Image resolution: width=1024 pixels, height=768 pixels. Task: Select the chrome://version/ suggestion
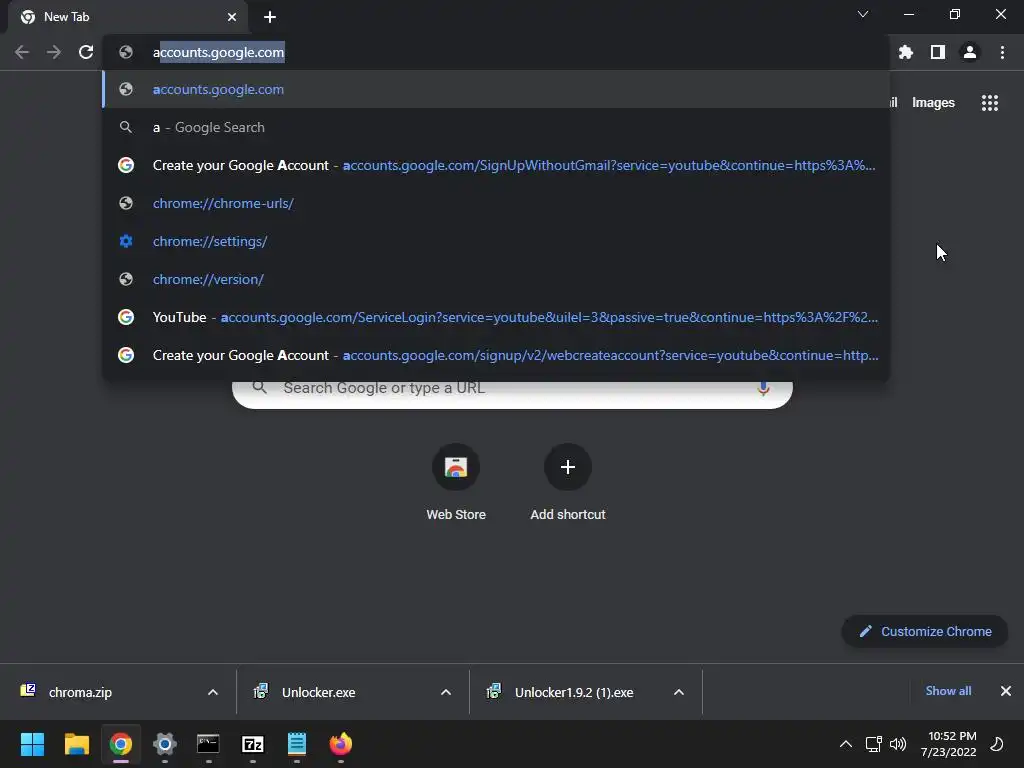tap(496, 279)
